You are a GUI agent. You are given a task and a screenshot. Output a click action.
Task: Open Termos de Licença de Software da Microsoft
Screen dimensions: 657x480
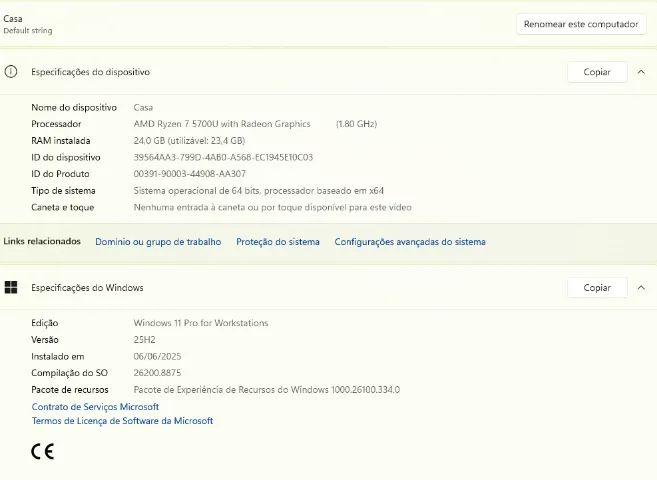[x=122, y=421]
